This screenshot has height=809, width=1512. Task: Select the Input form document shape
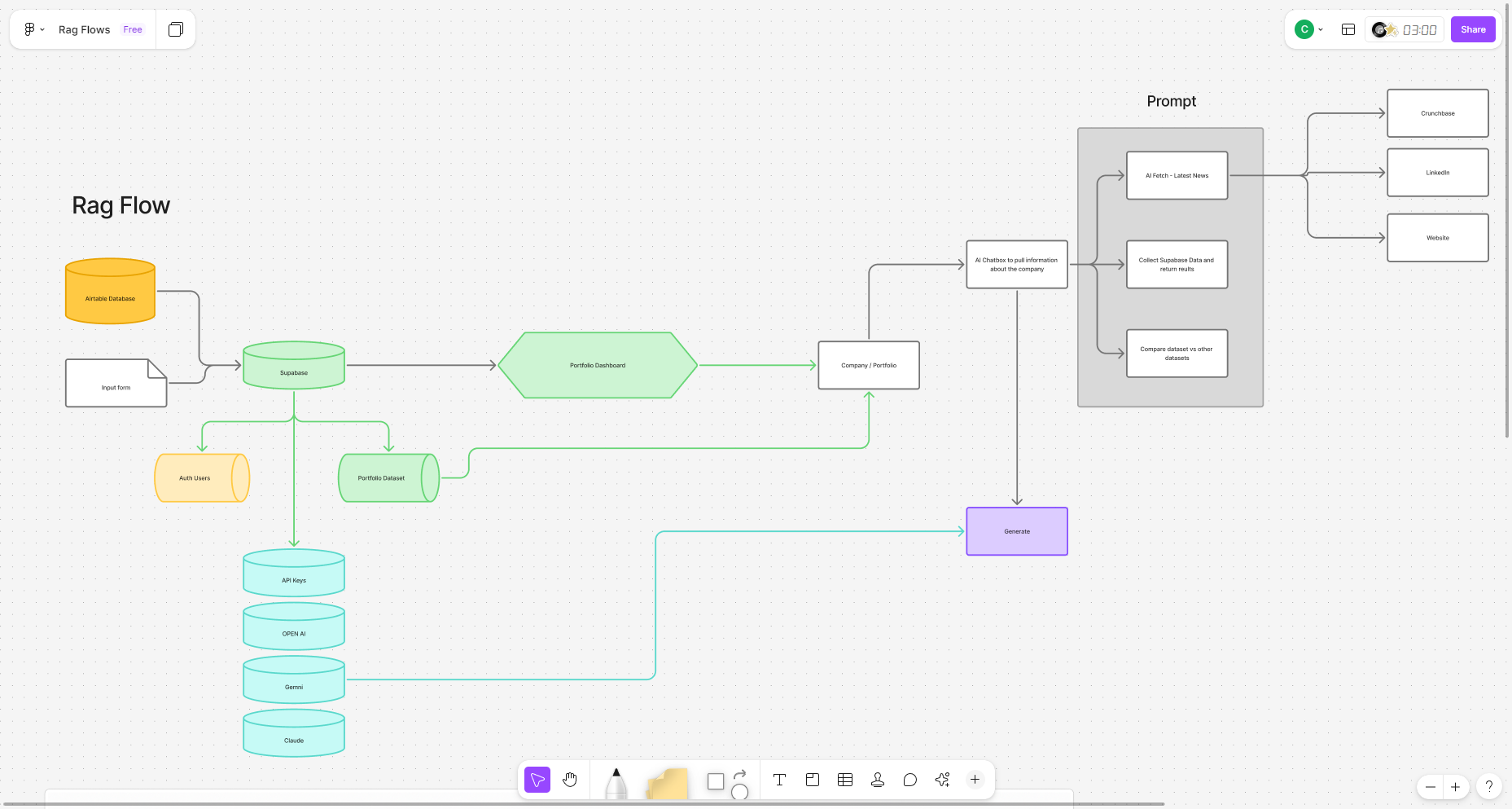[x=116, y=383]
